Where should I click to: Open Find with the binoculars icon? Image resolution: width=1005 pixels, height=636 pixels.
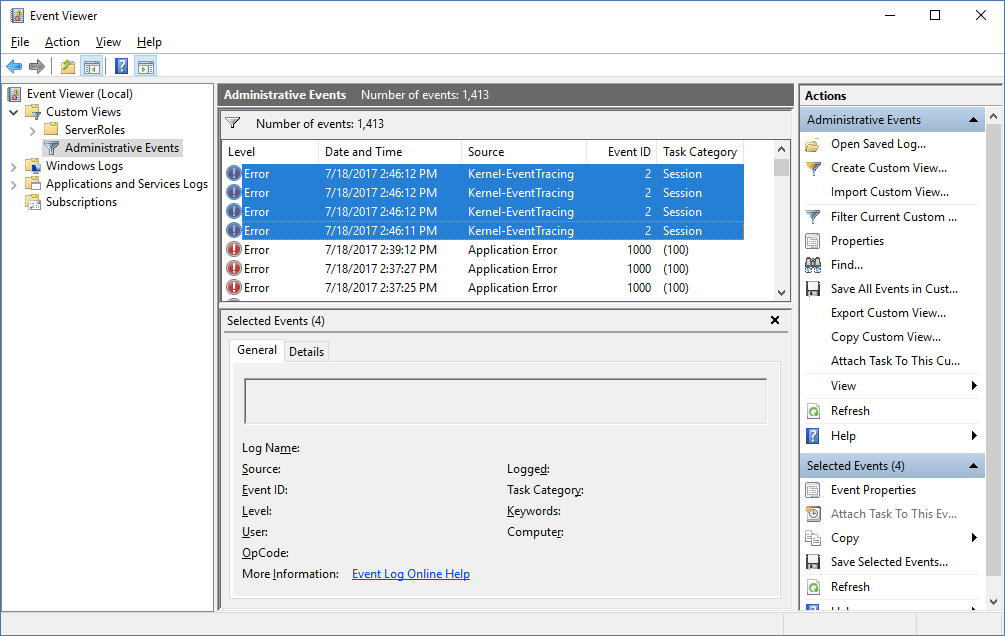(x=851, y=264)
